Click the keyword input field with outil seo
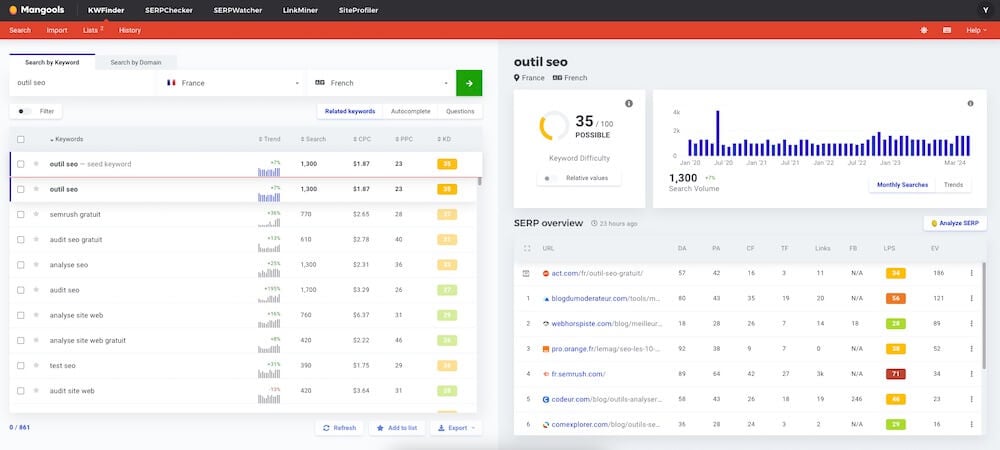1000x450 pixels. pyautogui.click(x=83, y=83)
